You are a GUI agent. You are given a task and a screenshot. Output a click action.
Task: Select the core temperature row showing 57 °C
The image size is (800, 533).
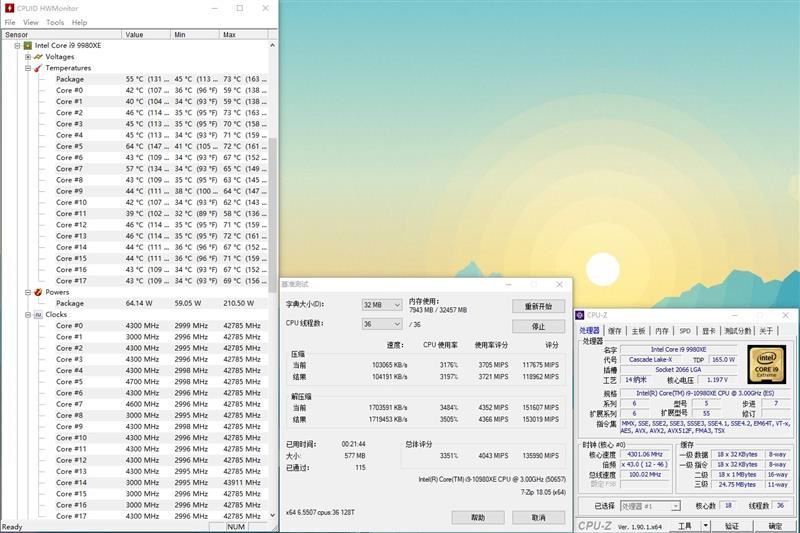coord(161,169)
